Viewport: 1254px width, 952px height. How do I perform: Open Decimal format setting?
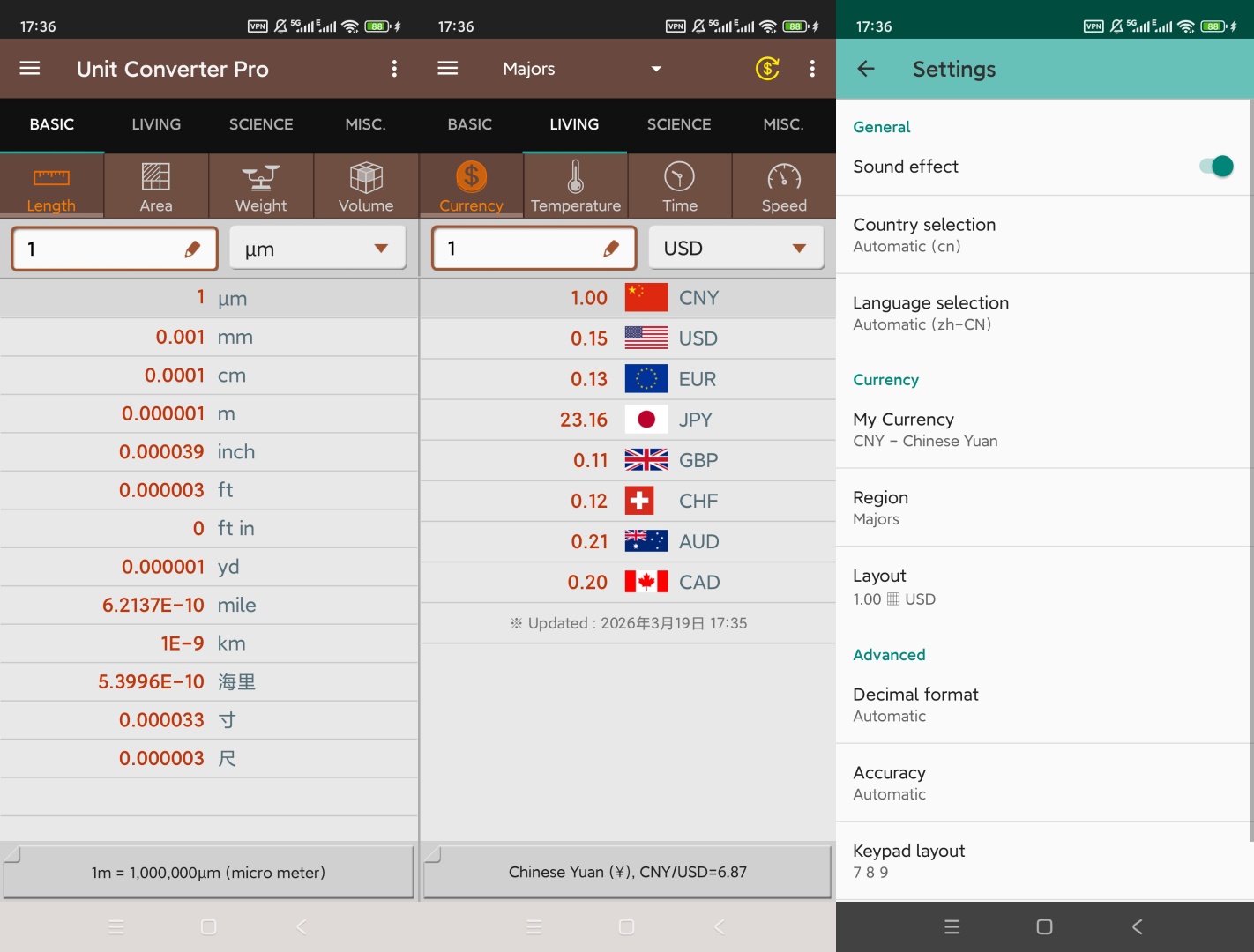click(x=1042, y=704)
